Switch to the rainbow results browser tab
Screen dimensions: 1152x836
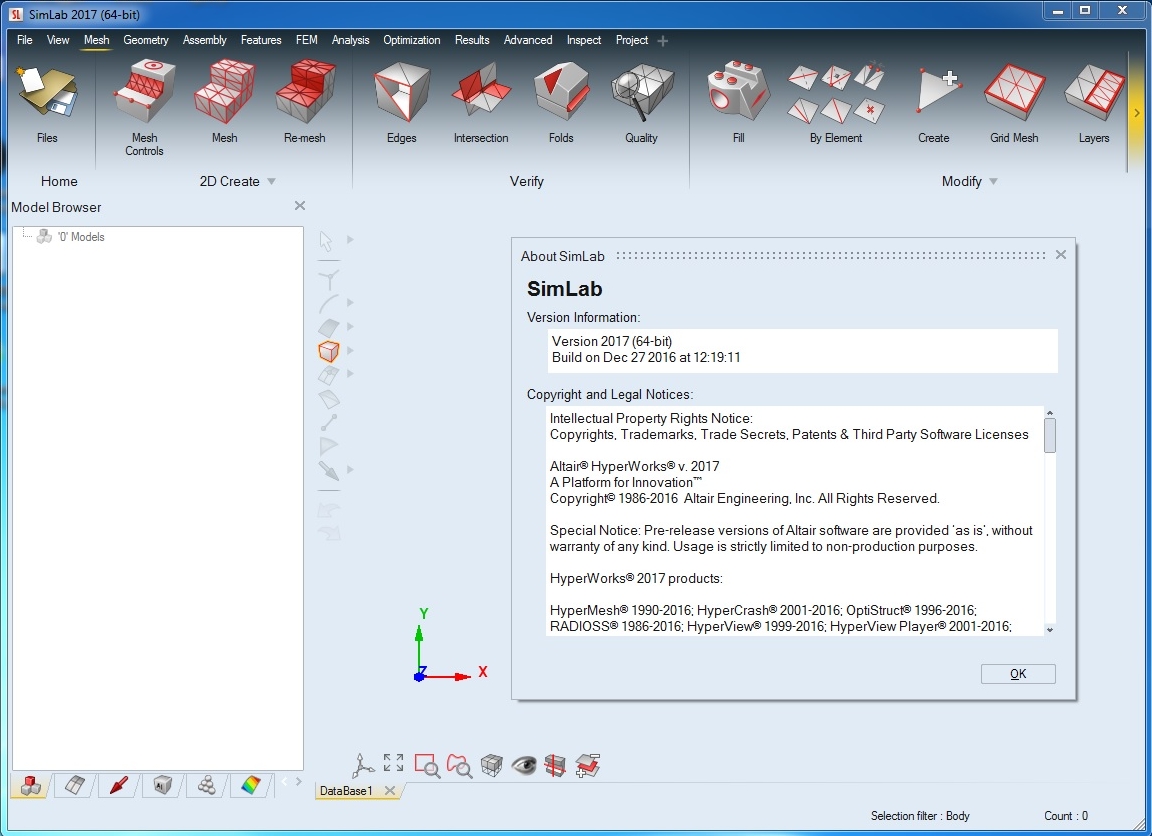point(251,785)
